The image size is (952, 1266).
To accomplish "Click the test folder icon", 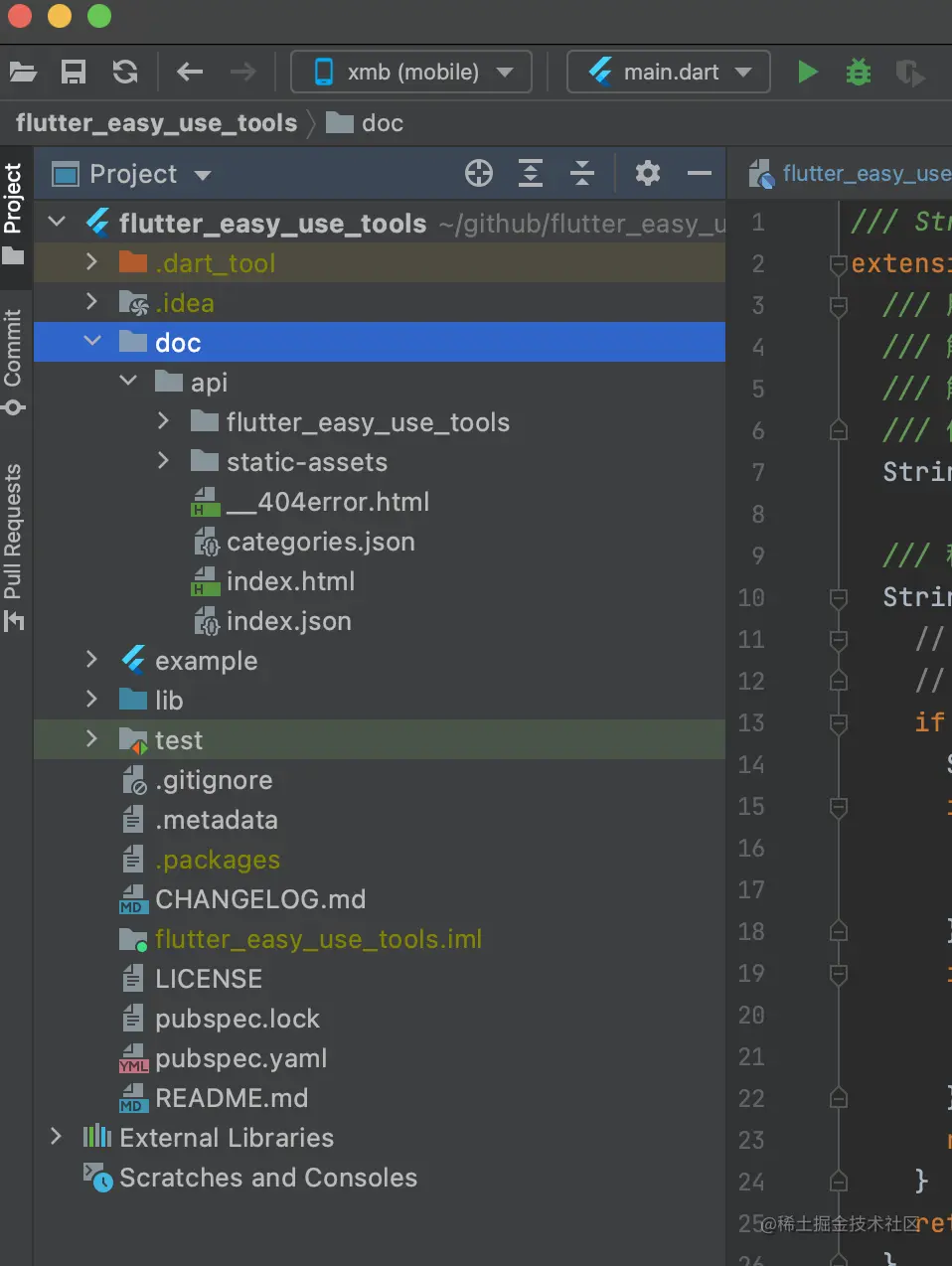I will pos(133,740).
